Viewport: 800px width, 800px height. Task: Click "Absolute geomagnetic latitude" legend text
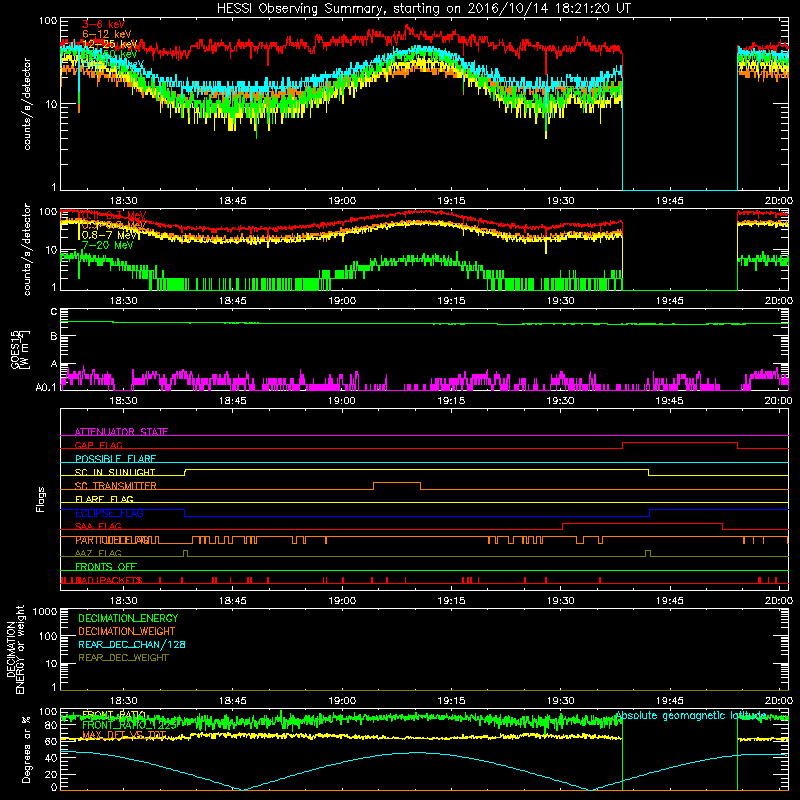pyautogui.click(x=691, y=715)
